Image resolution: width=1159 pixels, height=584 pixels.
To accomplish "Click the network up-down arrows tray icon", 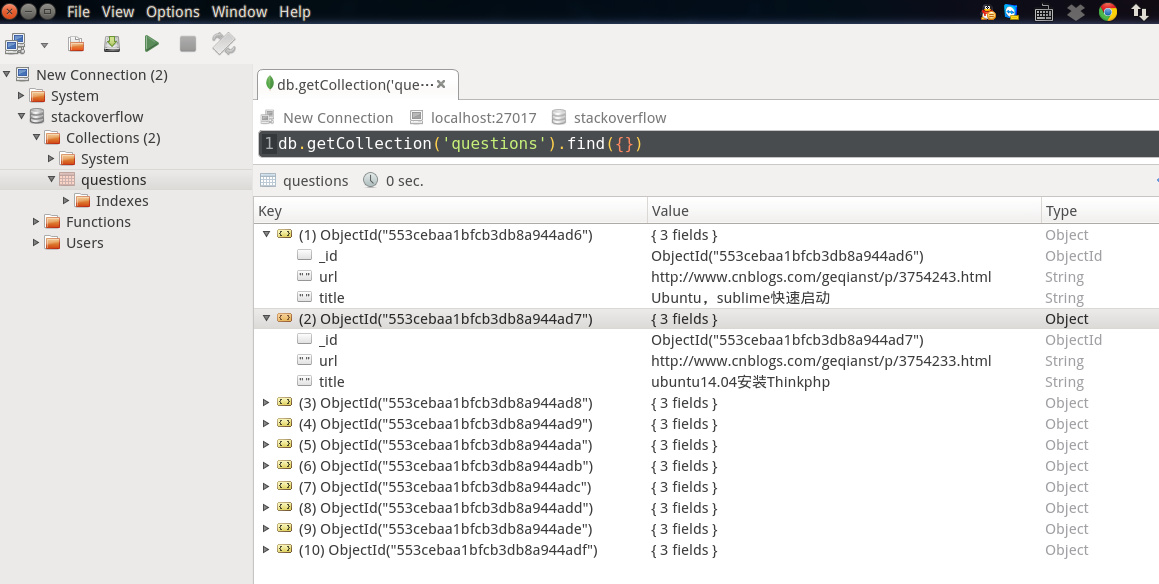I will pyautogui.click(x=1140, y=12).
